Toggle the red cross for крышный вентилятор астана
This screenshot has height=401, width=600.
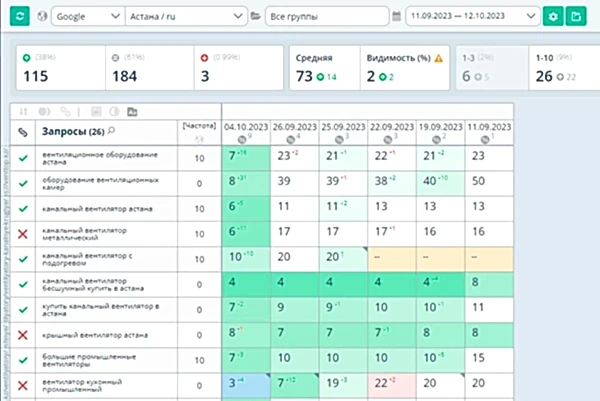pyautogui.click(x=23, y=330)
